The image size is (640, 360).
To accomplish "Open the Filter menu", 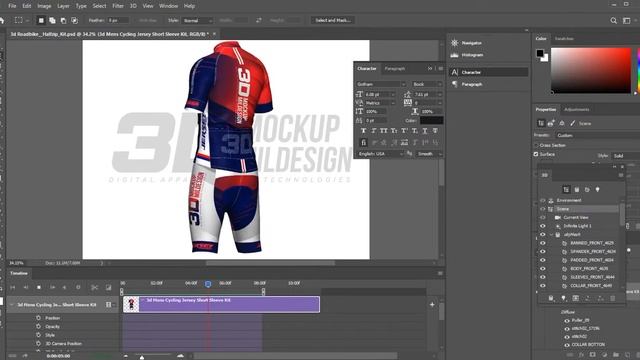I will 118,6.
